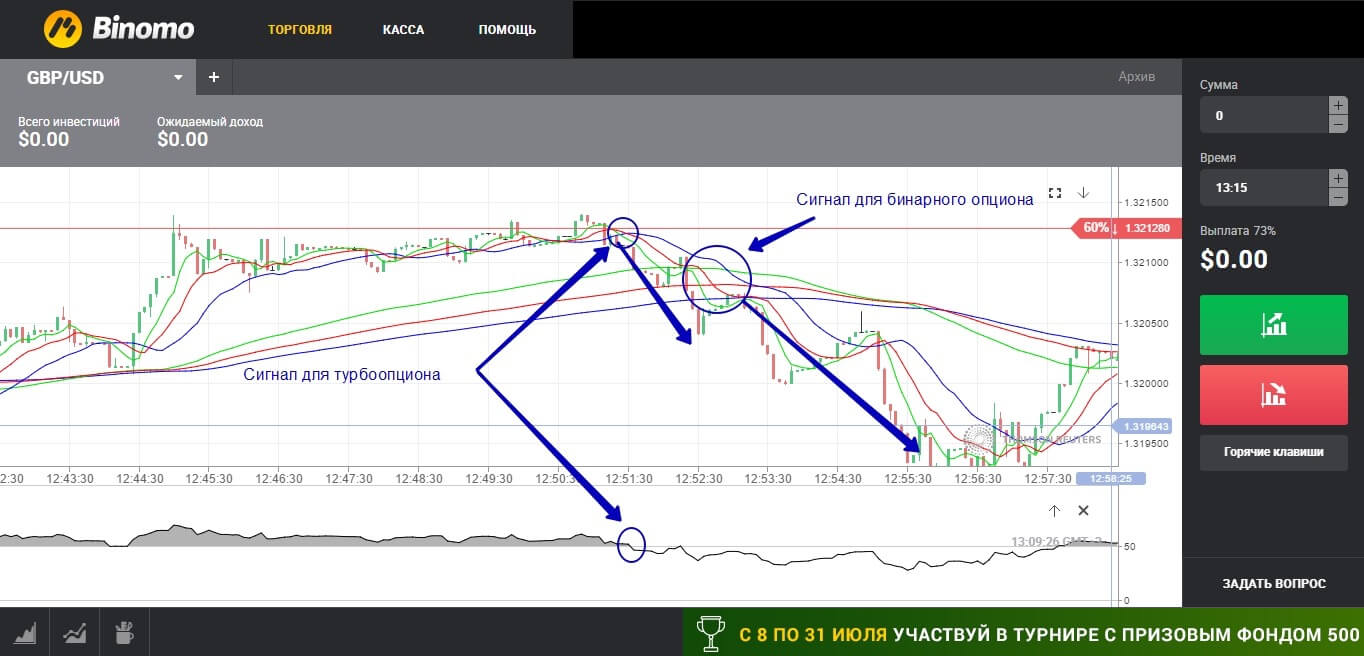This screenshot has height=656, width=1364.
Task: Open the Торговля menu item
Action: [x=300, y=29]
